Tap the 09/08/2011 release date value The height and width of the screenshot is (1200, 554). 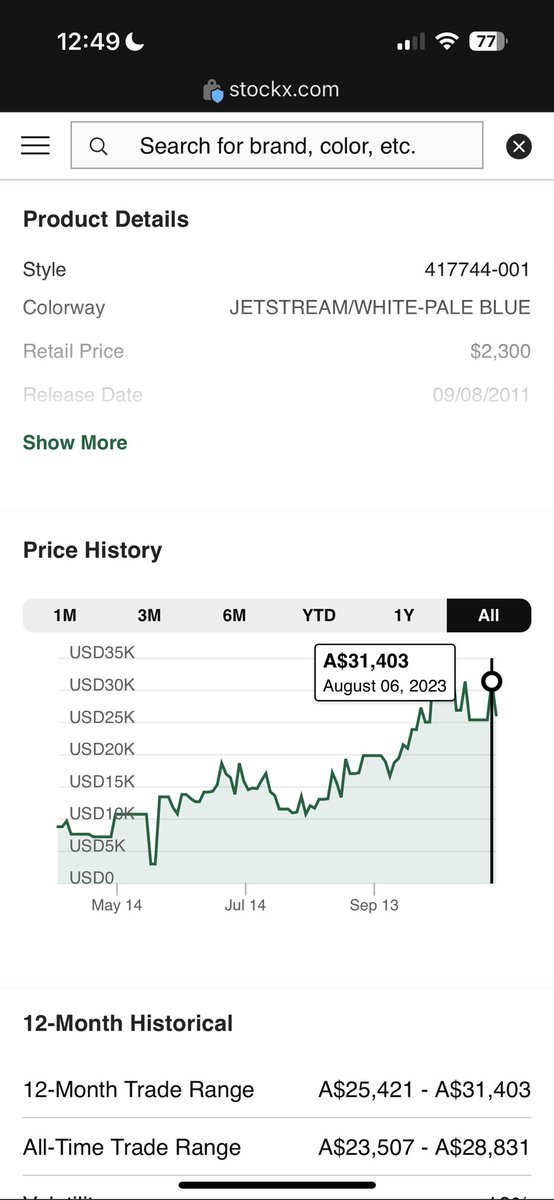tap(482, 395)
